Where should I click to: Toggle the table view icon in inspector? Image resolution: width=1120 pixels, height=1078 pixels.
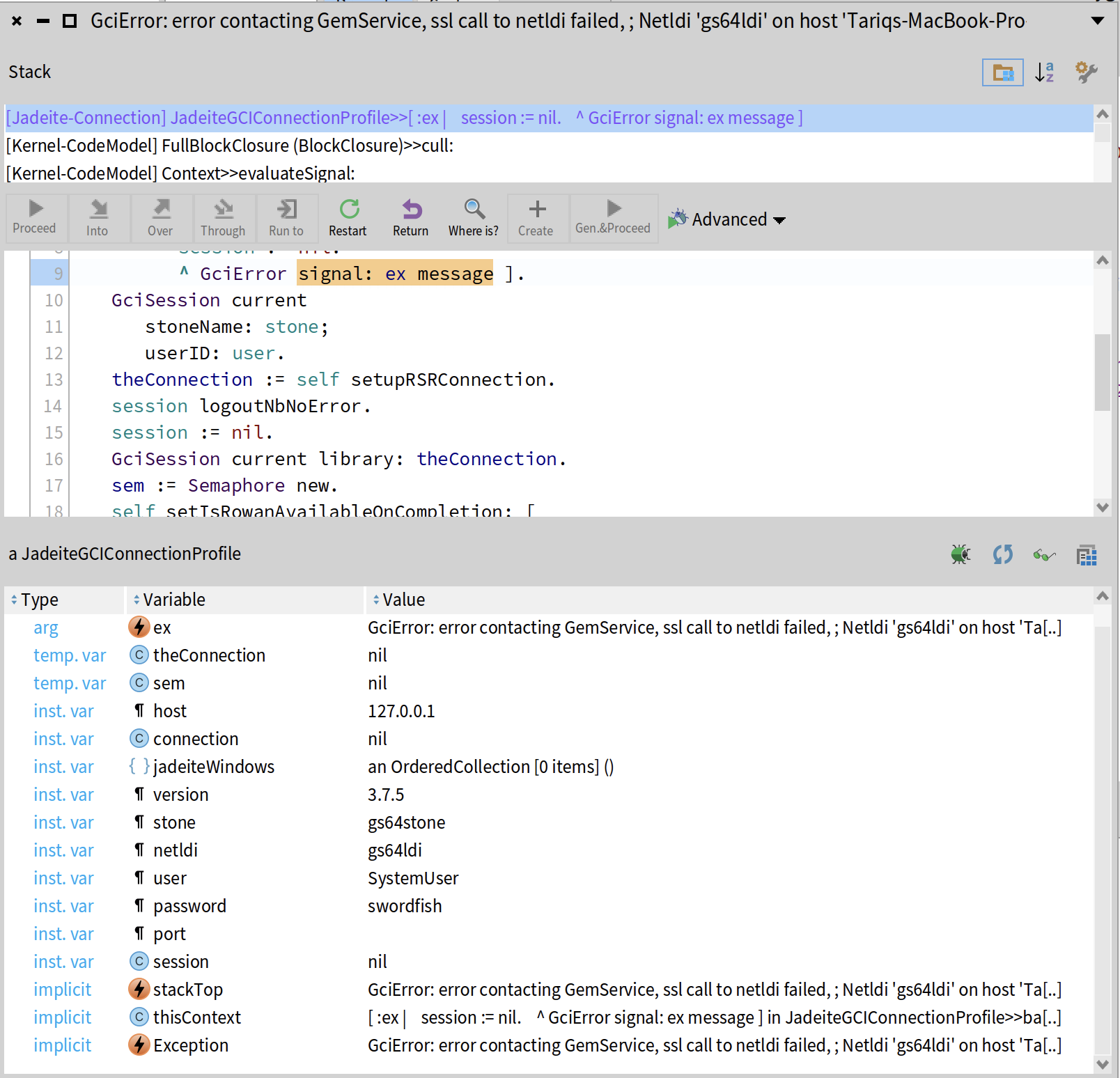coord(1086,554)
